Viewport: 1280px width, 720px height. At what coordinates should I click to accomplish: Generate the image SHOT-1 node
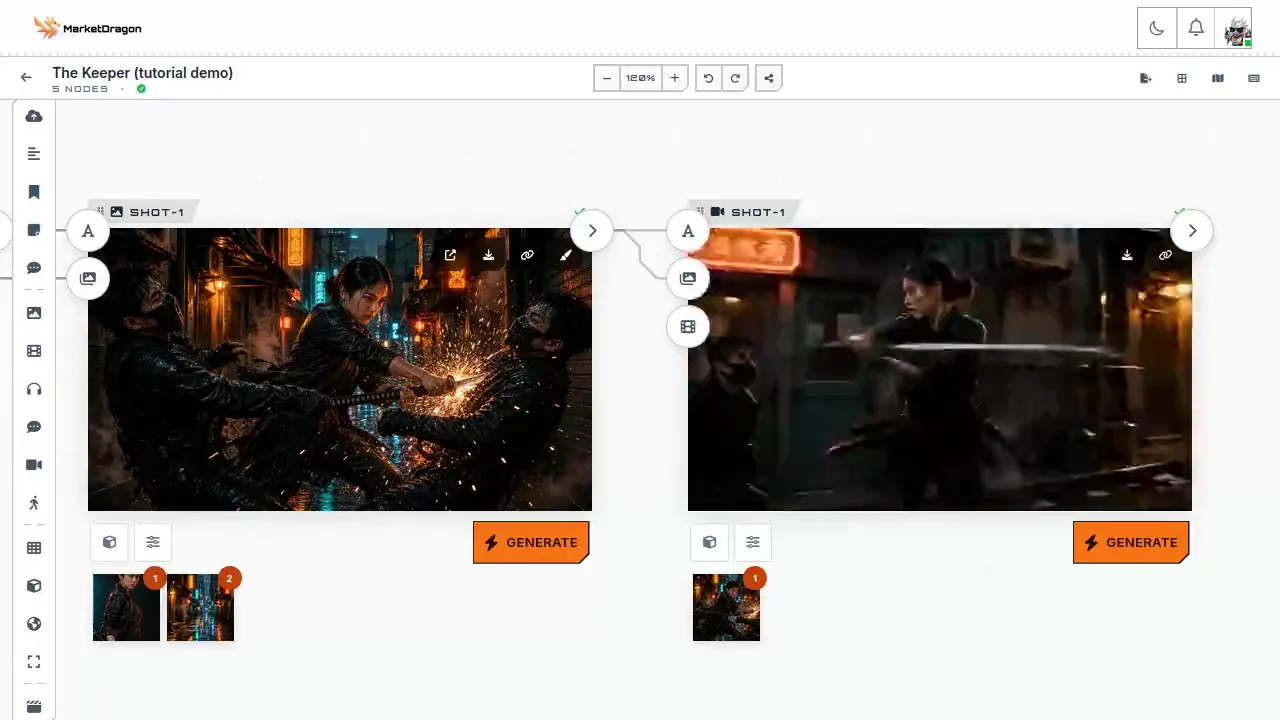point(531,542)
